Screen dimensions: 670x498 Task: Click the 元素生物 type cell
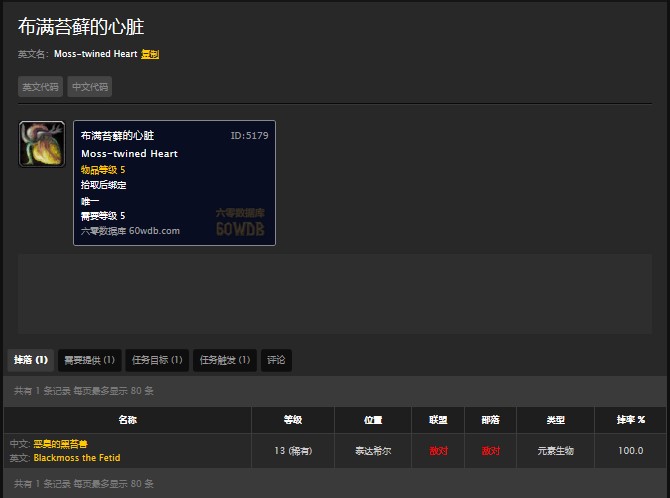point(555,451)
